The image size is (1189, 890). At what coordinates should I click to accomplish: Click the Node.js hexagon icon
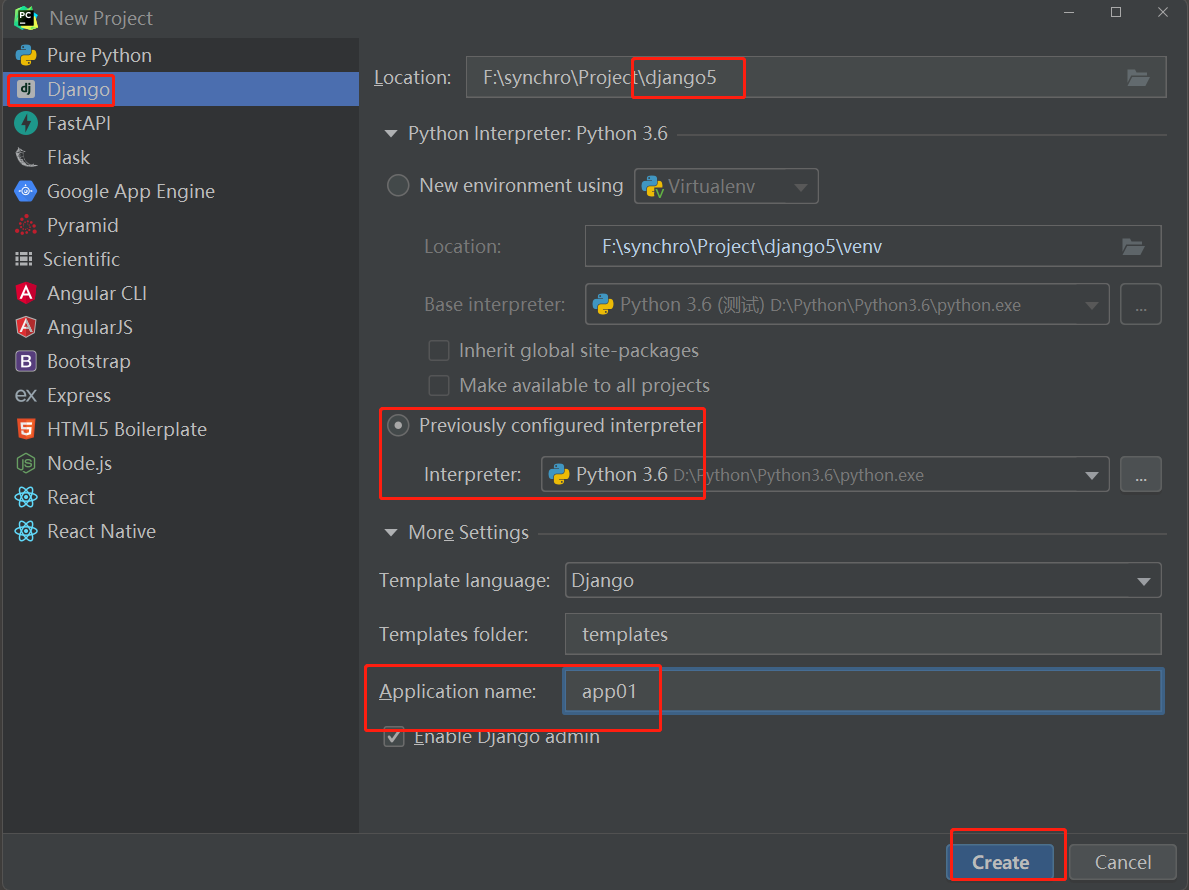26,463
